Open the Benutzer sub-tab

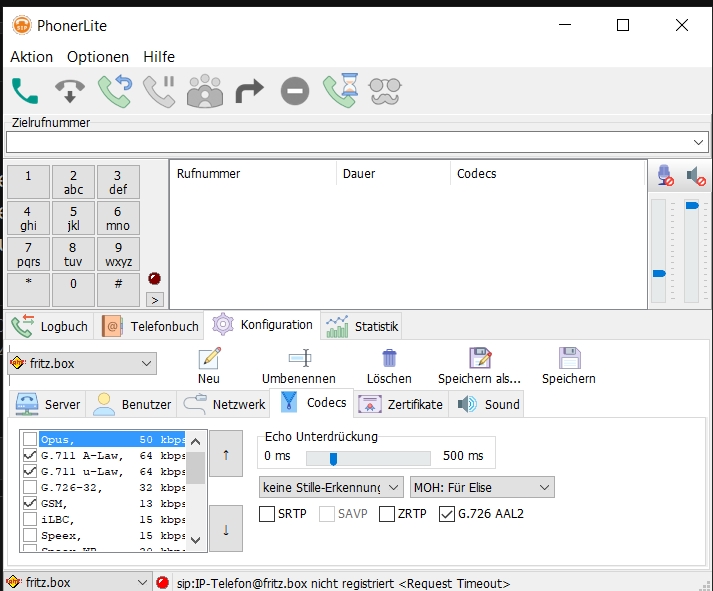[131, 404]
